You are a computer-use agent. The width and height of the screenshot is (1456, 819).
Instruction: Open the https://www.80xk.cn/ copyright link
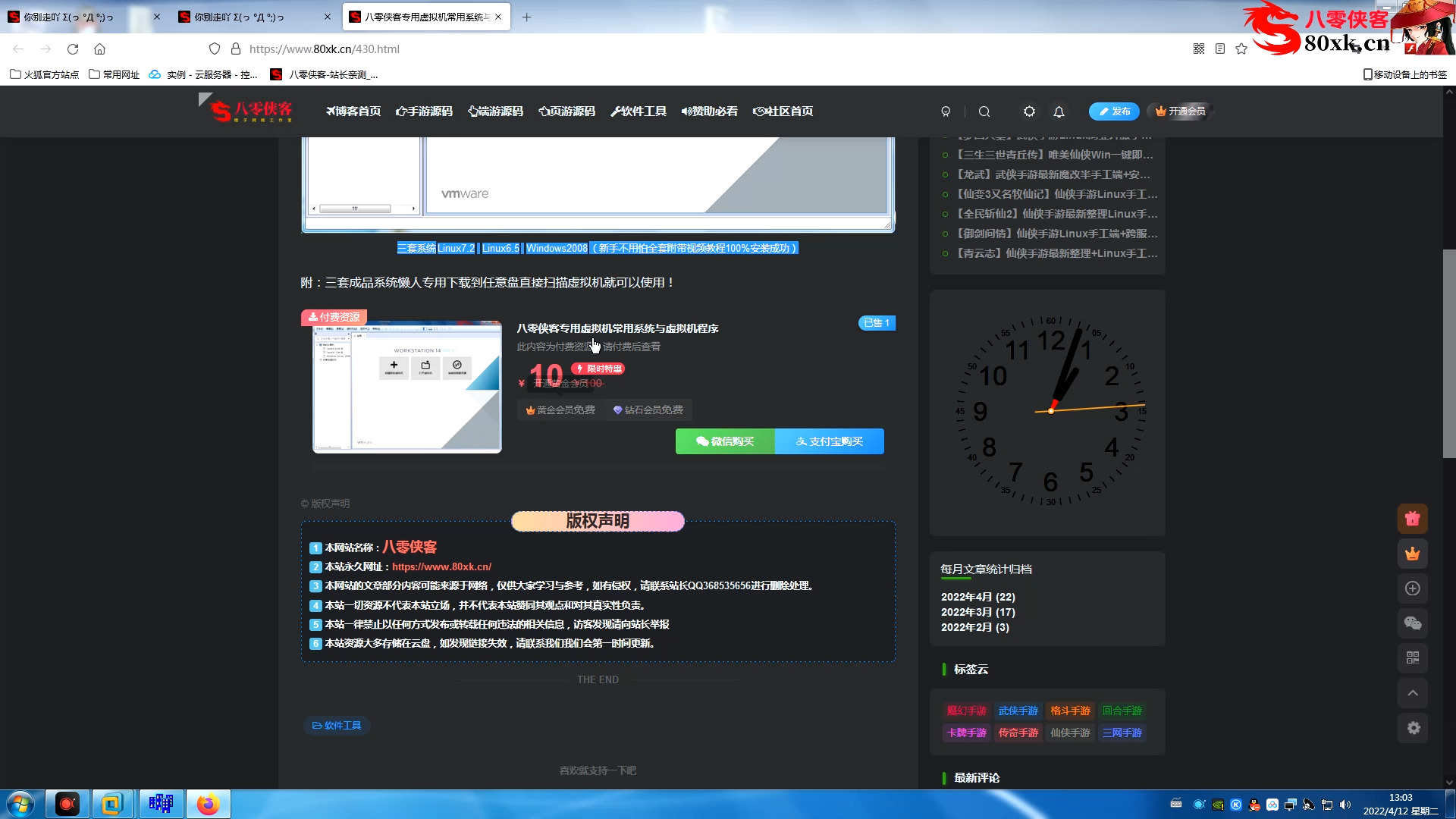click(441, 566)
